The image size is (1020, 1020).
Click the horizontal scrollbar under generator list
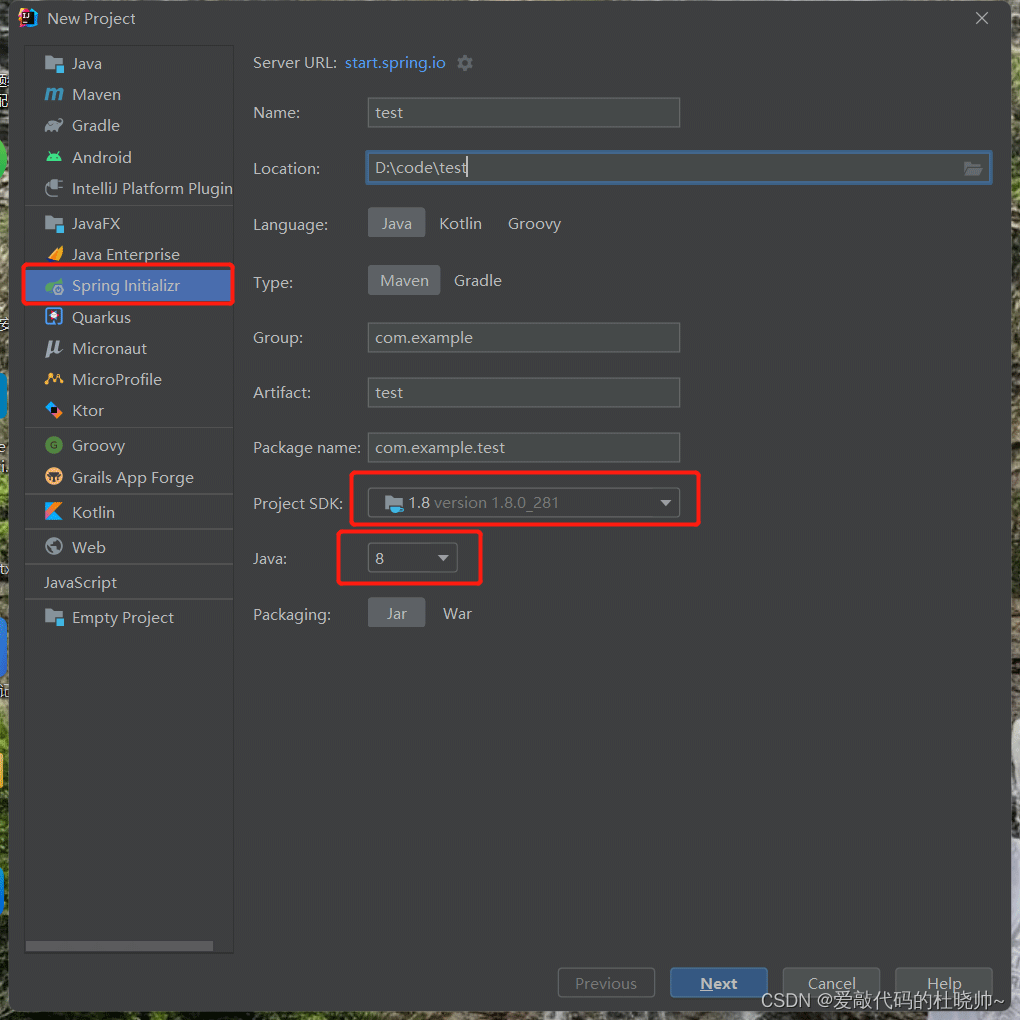[x=119, y=946]
